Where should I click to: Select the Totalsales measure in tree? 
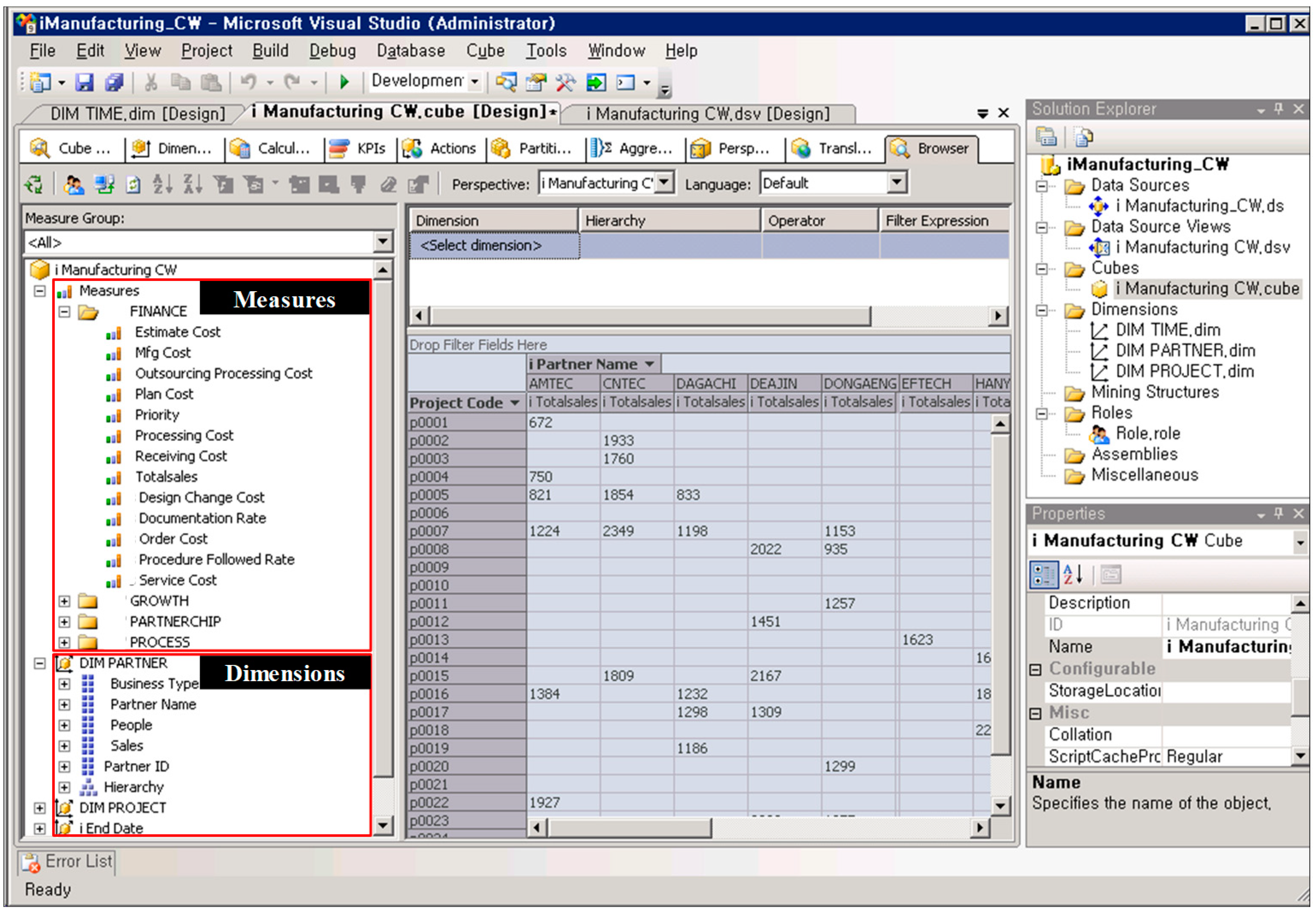tap(166, 476)
